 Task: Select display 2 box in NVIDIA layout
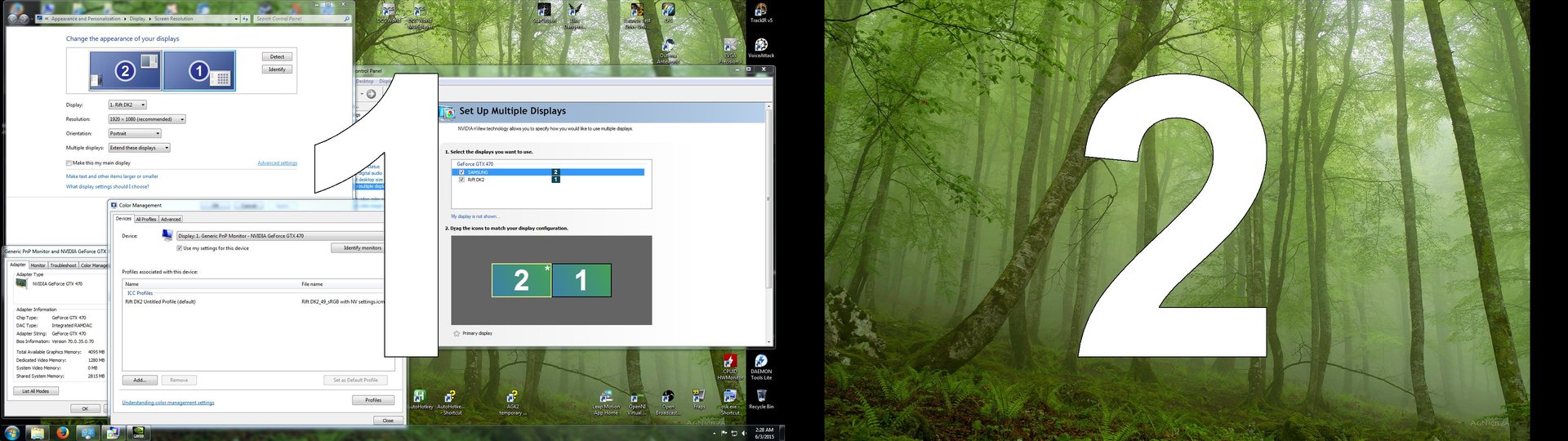point(521,280)
